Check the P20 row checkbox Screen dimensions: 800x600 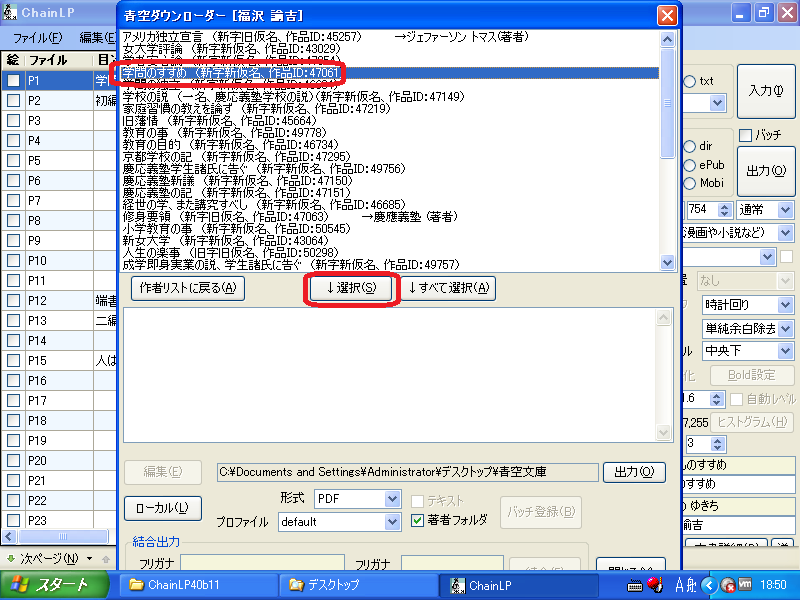click(13, 460)
